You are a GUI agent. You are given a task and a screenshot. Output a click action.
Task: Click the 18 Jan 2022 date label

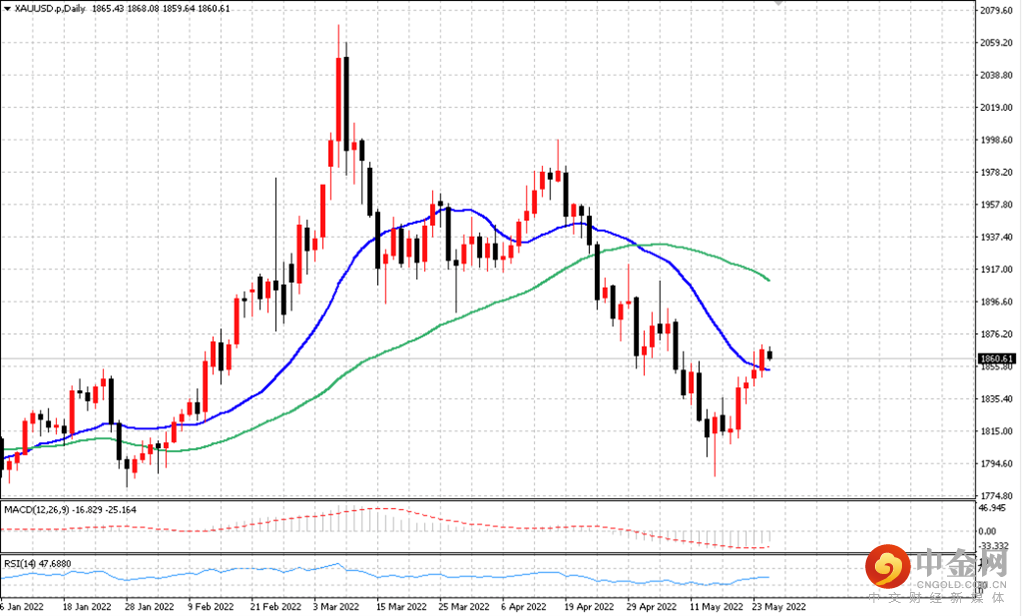click(x=87, y=607)
